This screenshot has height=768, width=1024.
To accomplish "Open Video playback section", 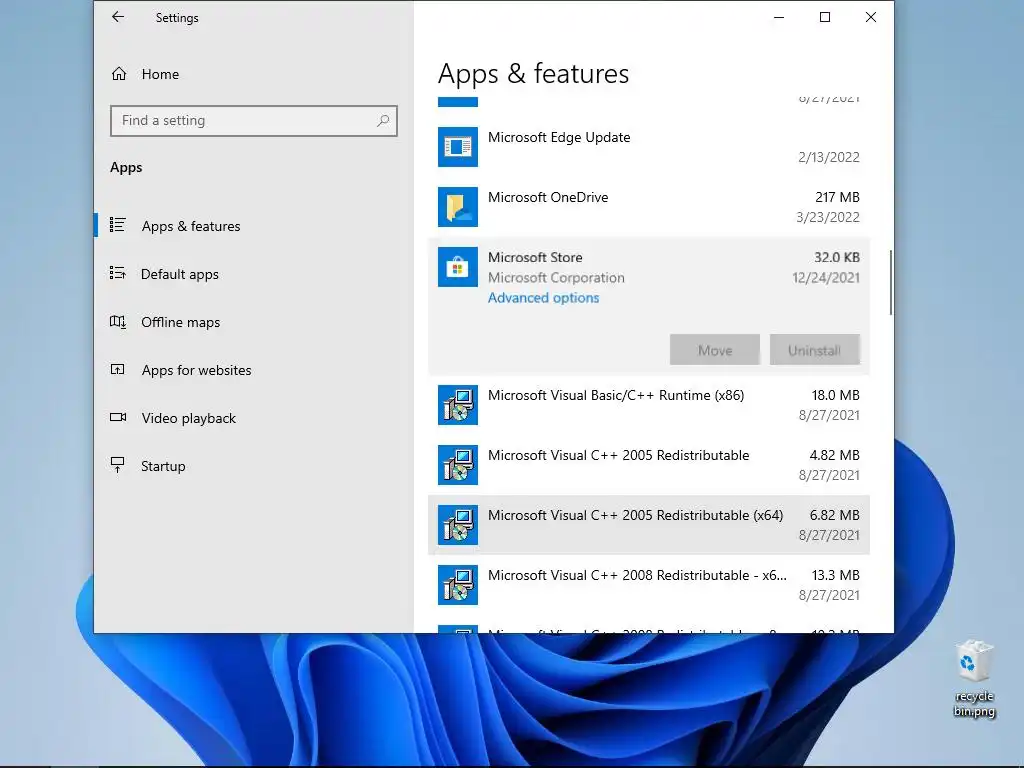I will 189,418.
